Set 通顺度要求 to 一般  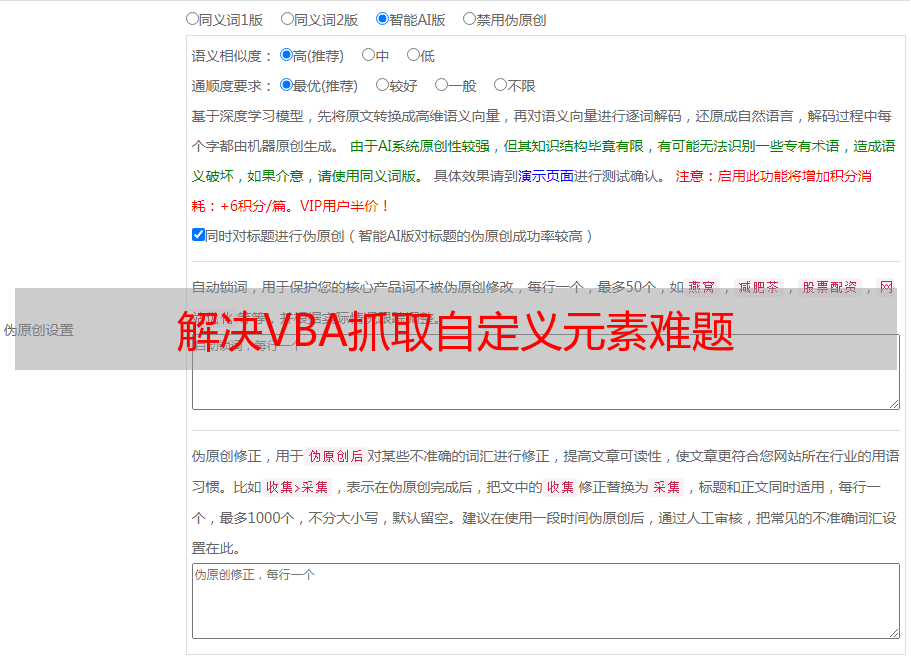pos(442,85)
